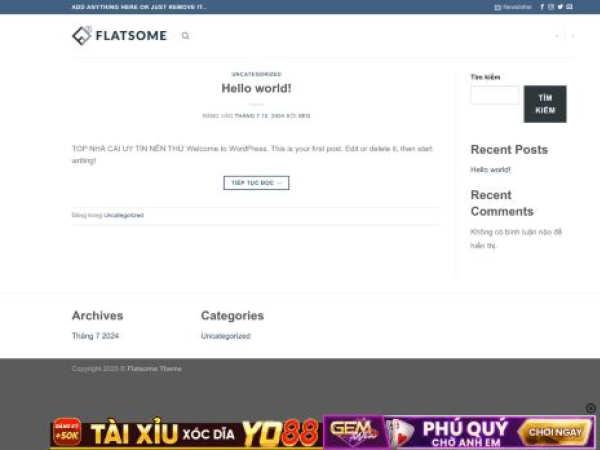Screen dimensions: 600x450
Task: Click the Uncategorized link in post footer
Action: [x=124, y=215]
